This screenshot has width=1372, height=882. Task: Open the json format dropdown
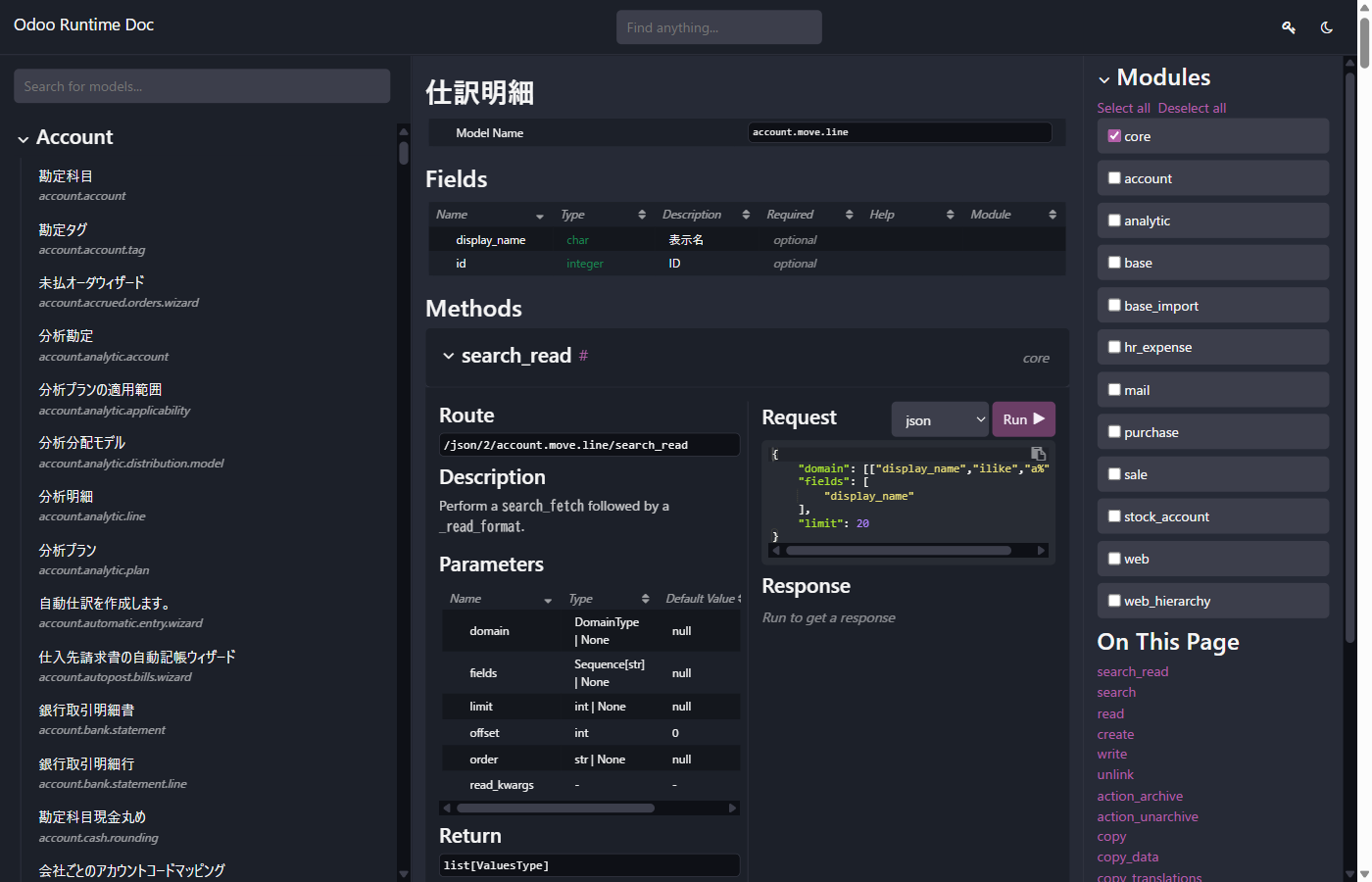(941, 419)
